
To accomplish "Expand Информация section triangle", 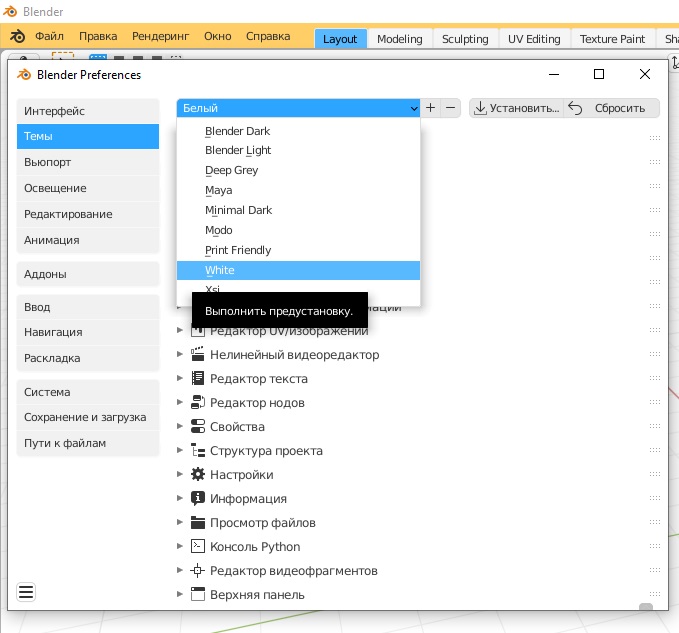I will [x=180, y=498].
